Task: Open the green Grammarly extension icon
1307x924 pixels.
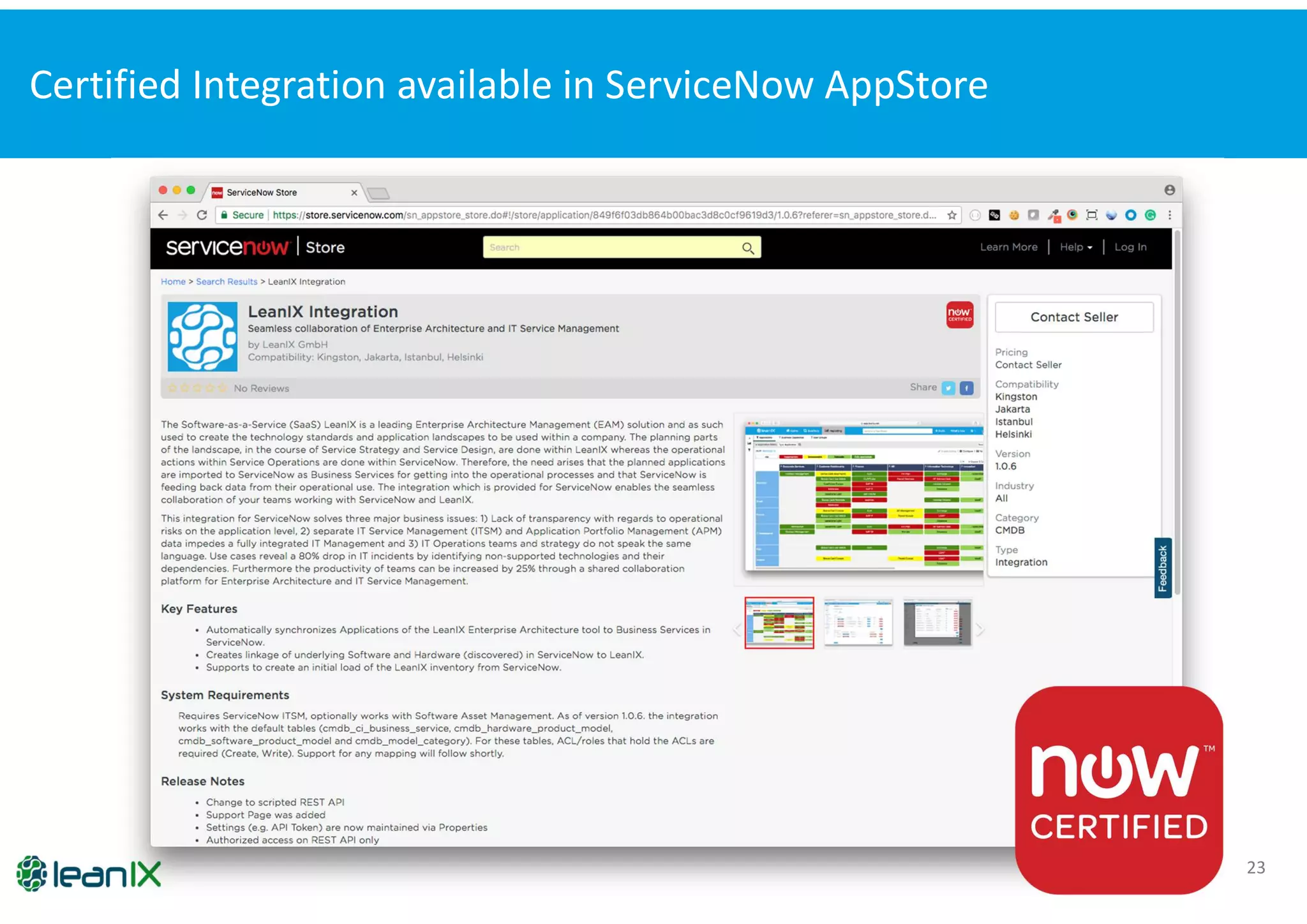Action: click(x=1150, y=215)
